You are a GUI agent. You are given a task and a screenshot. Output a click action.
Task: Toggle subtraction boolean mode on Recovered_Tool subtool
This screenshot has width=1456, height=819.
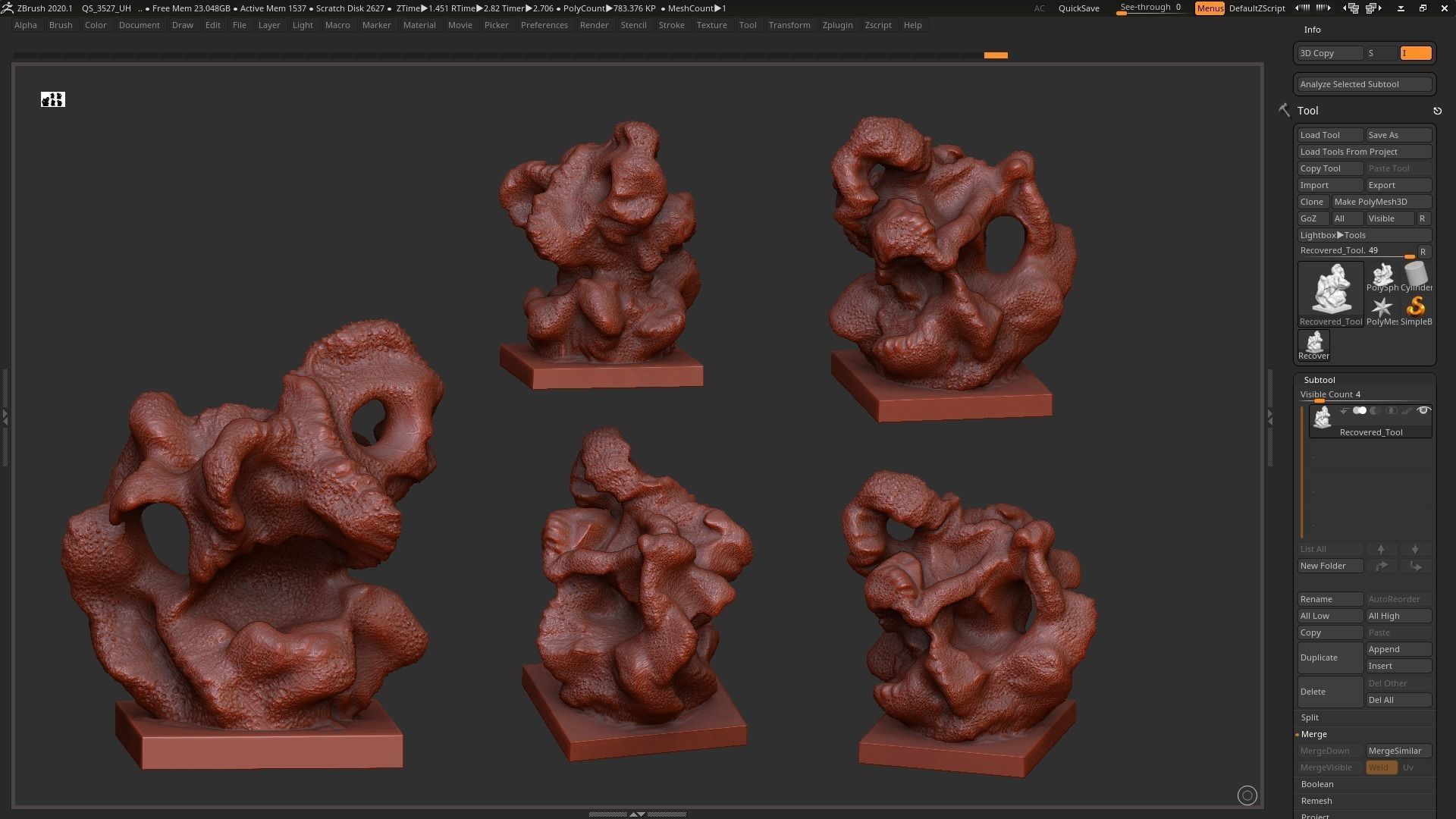(x=1375, y=410)
